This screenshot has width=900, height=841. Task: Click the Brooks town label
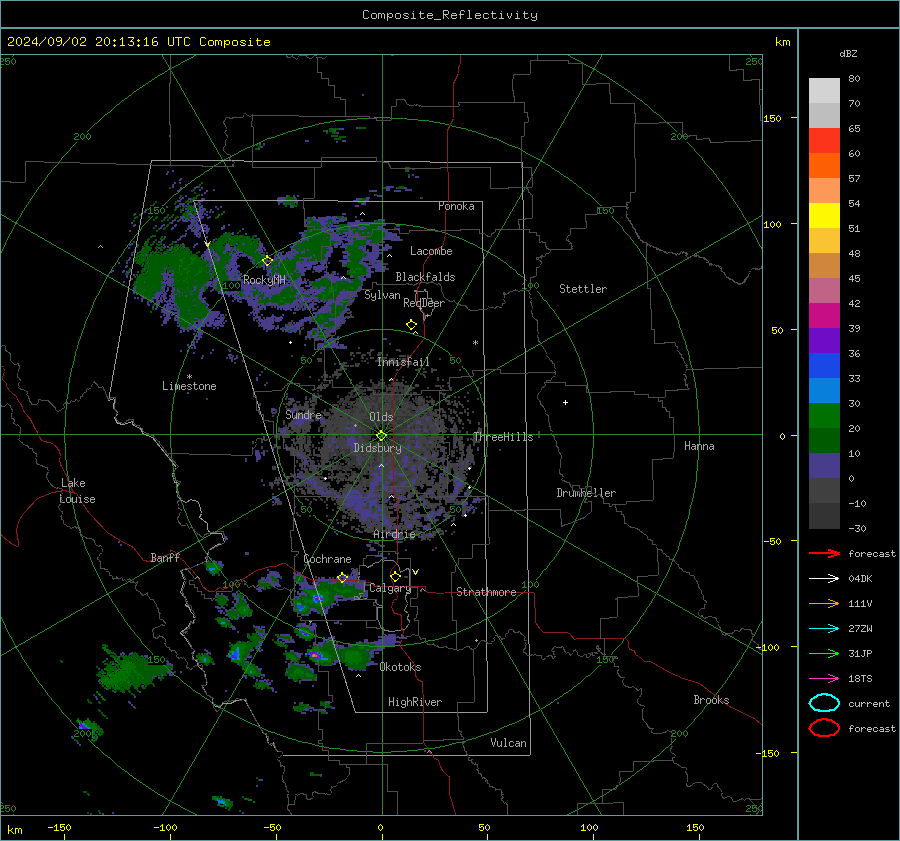711,700
